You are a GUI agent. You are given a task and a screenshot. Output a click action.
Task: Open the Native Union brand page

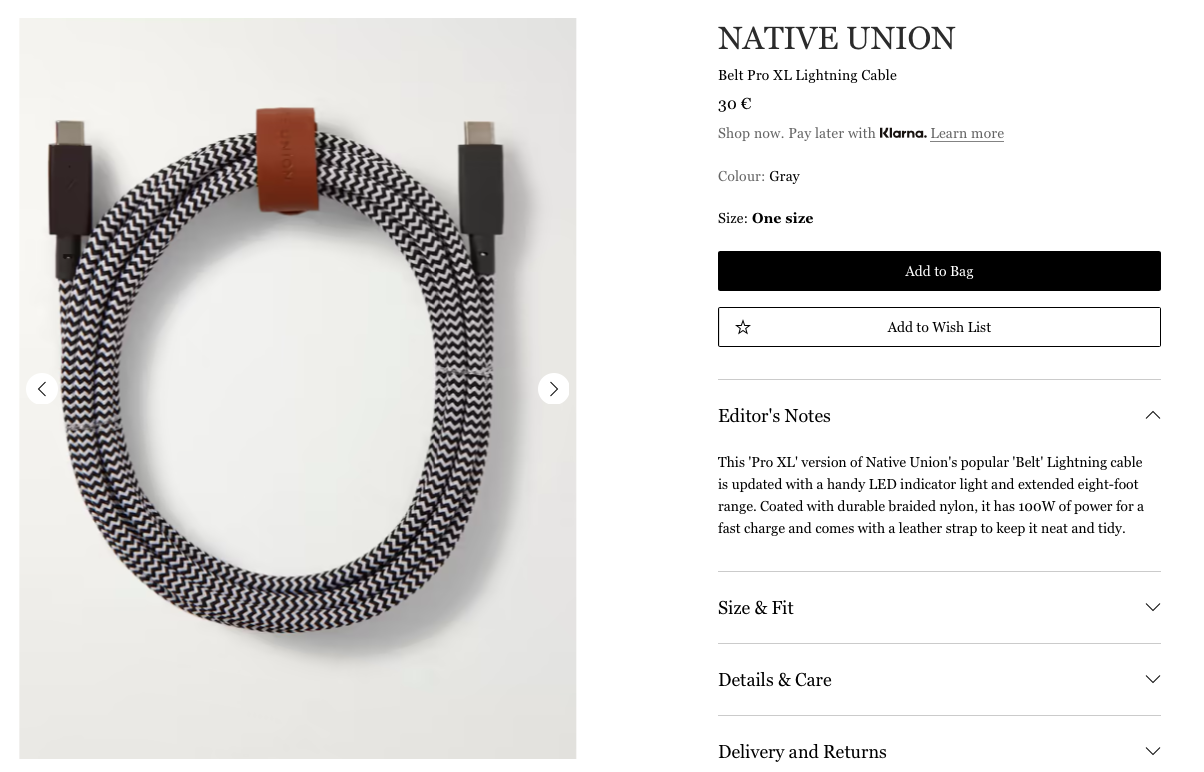(836, 39)
